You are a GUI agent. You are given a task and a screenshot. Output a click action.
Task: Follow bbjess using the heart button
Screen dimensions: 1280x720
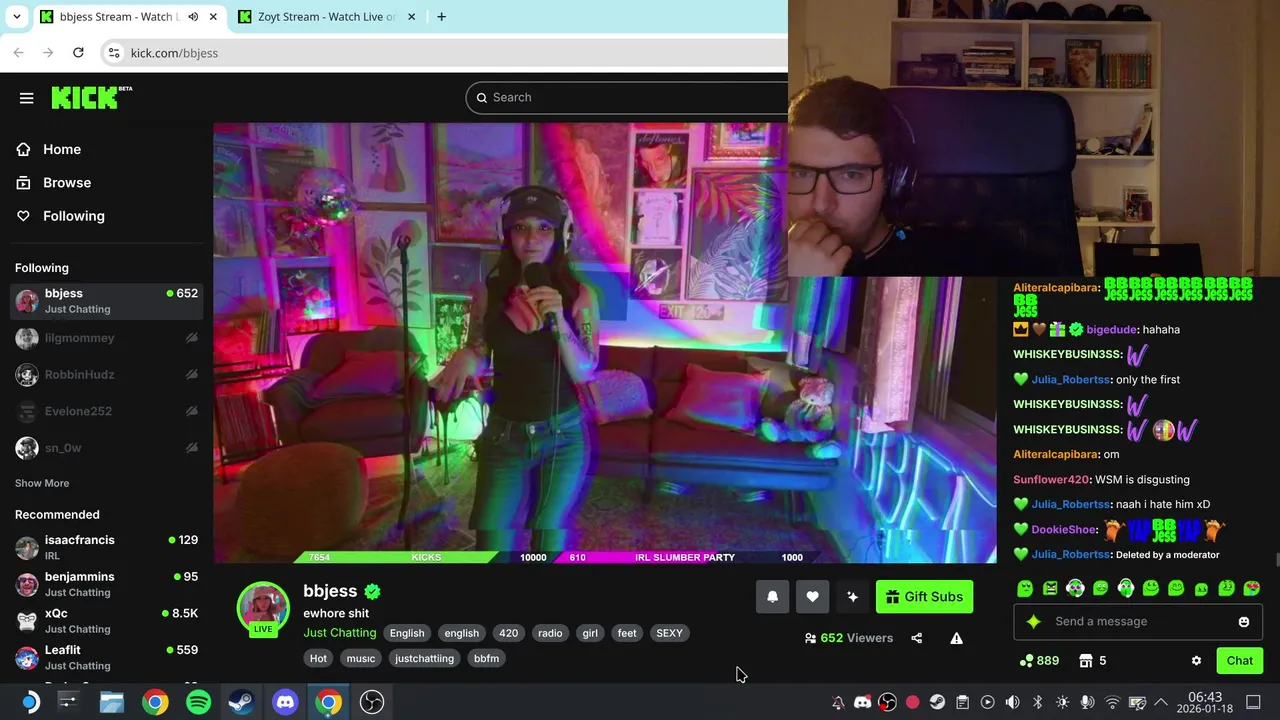point(812,597)
